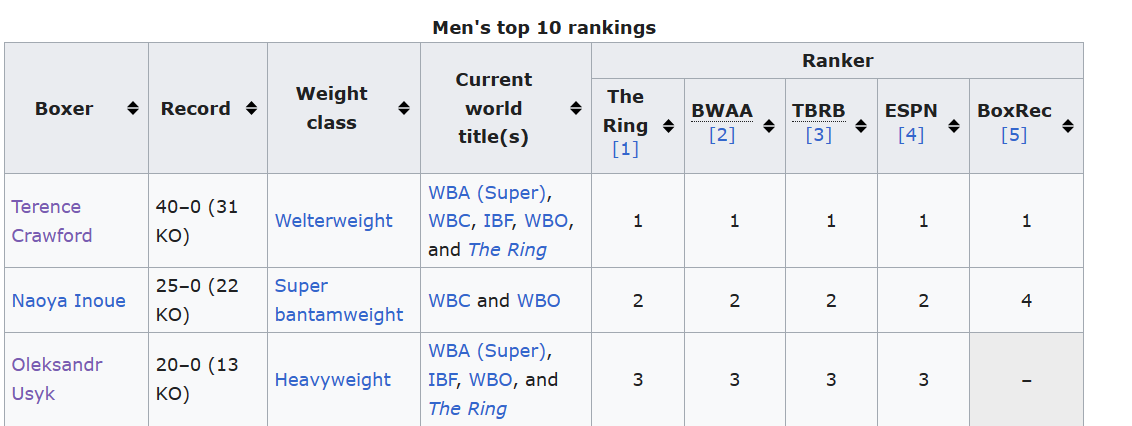
Task: Open reference [4] under ESPN
Action: [911, 134]
